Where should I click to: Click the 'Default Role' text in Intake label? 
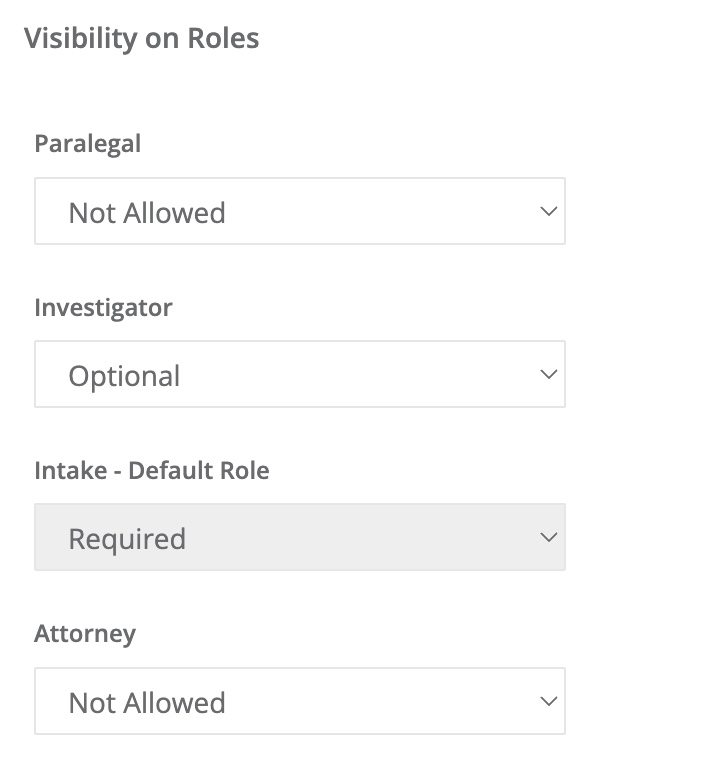[x=199, y=471]
